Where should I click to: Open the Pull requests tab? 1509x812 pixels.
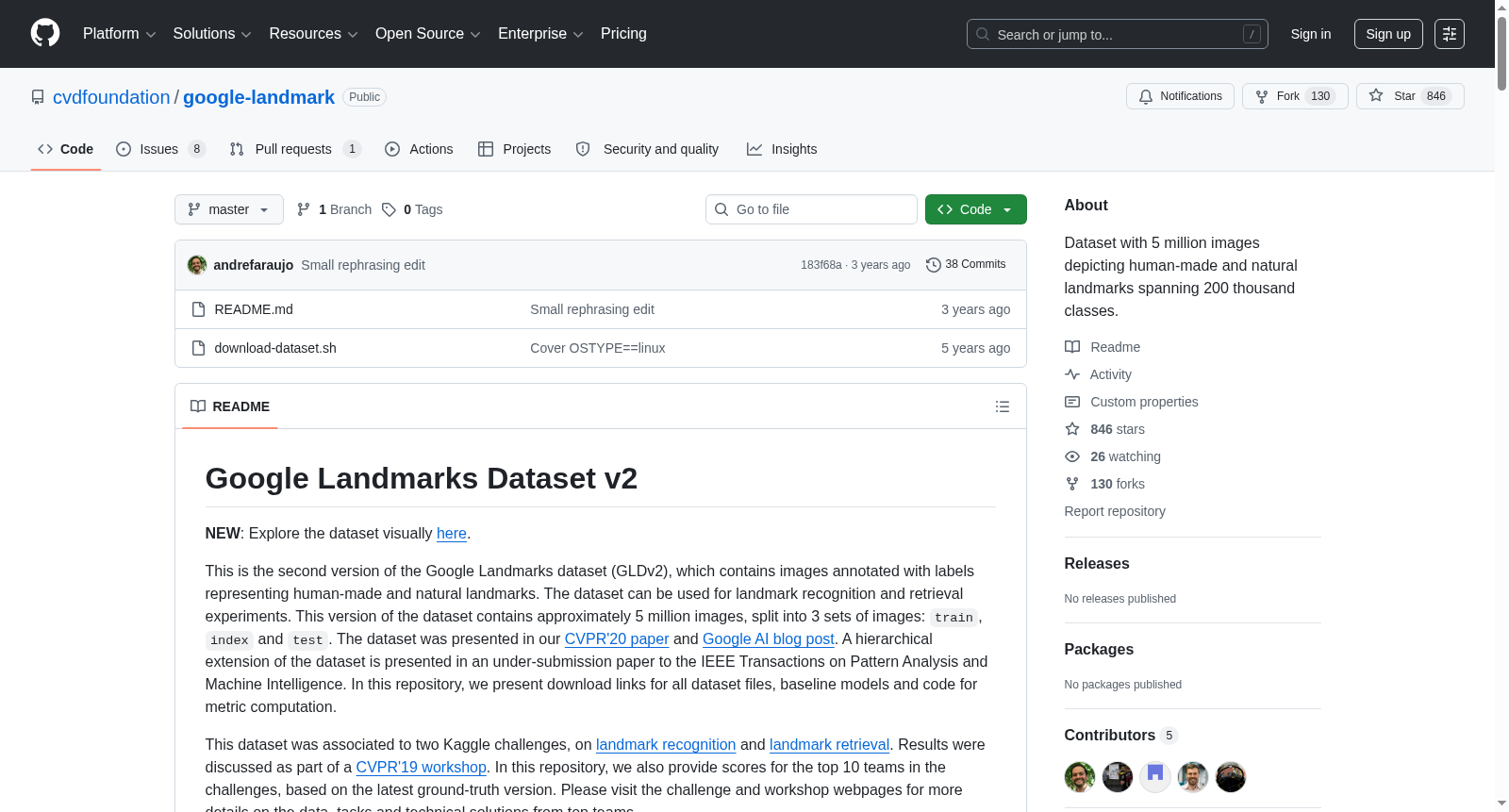click(295, 149)
